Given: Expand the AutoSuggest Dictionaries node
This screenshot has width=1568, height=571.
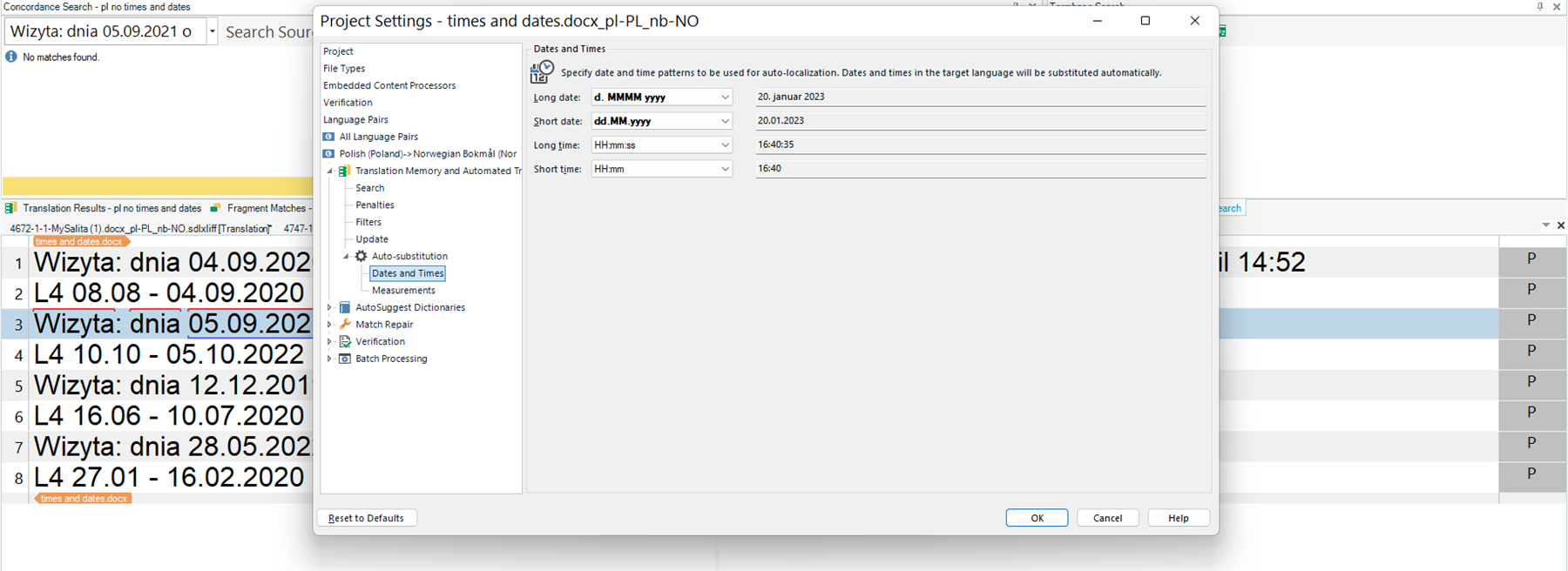Looking at the screenshot, I should pos(330,307).
